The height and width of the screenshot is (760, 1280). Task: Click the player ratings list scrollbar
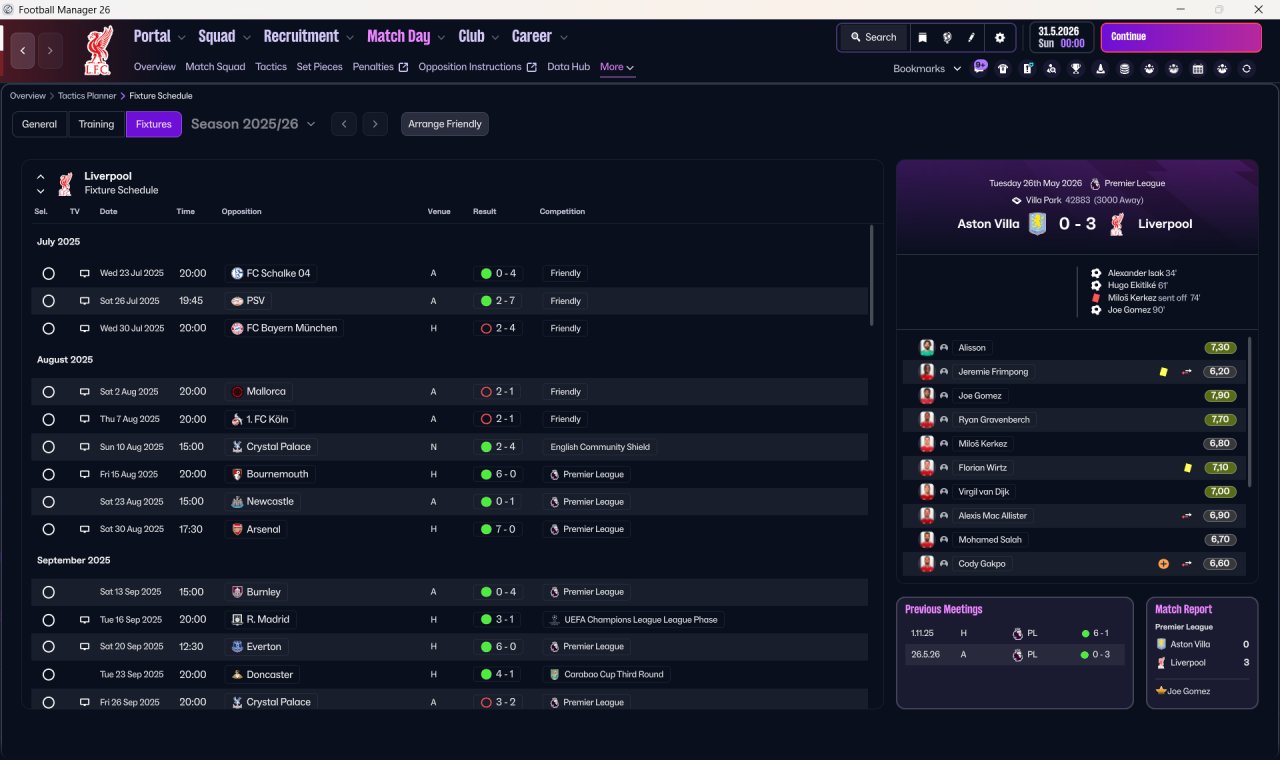1250,411
